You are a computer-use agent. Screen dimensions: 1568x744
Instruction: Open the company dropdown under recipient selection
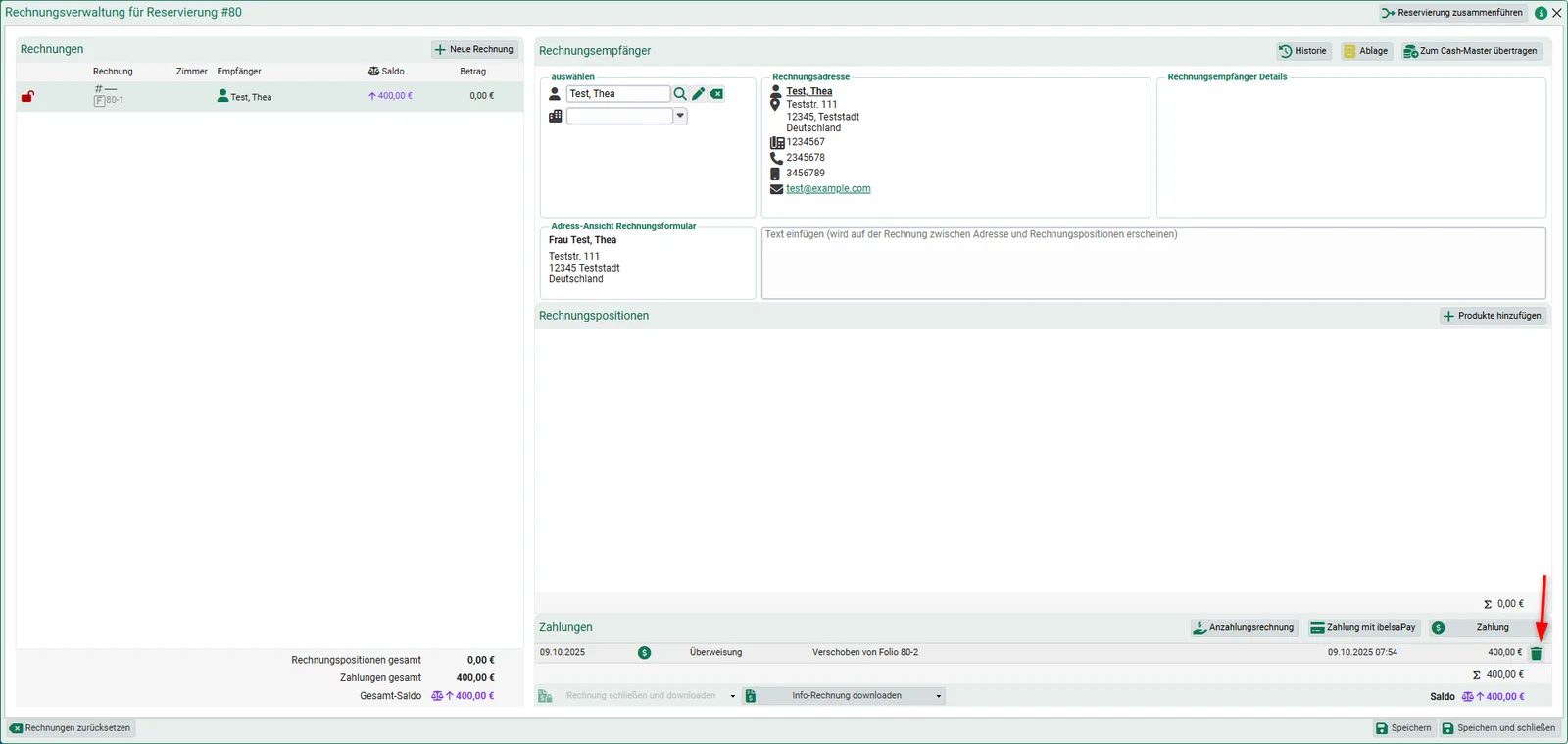click(x=680, y=116)
